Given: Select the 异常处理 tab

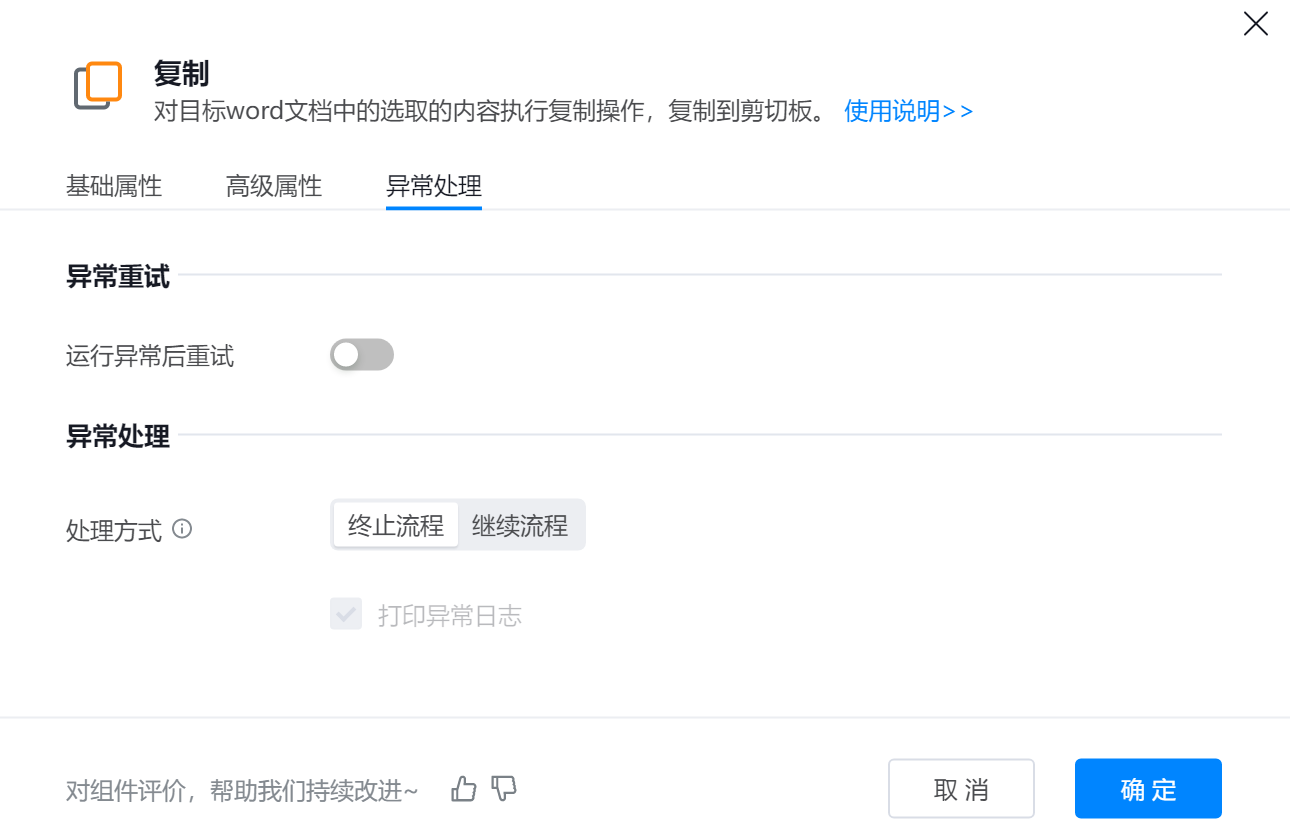Looking at the screenshot, I should pos(434,186).
